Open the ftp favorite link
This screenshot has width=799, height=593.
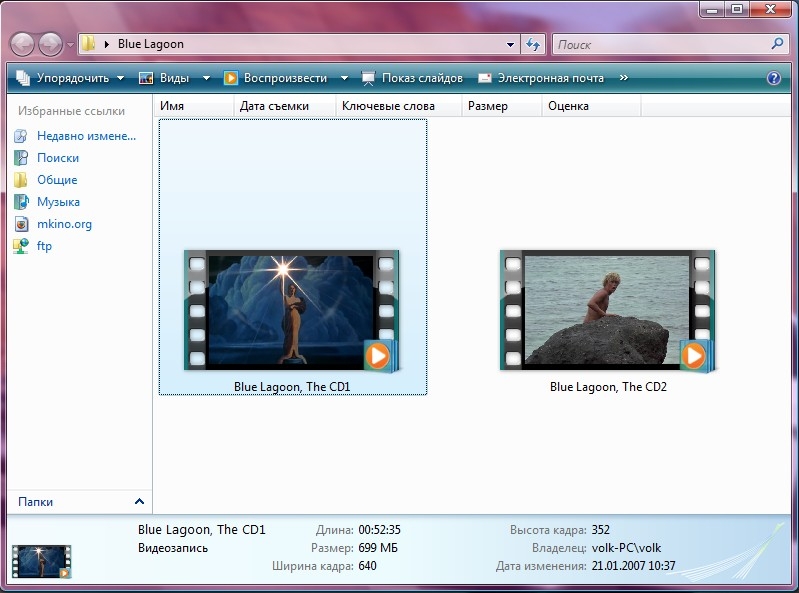click(x=44, y=246)
